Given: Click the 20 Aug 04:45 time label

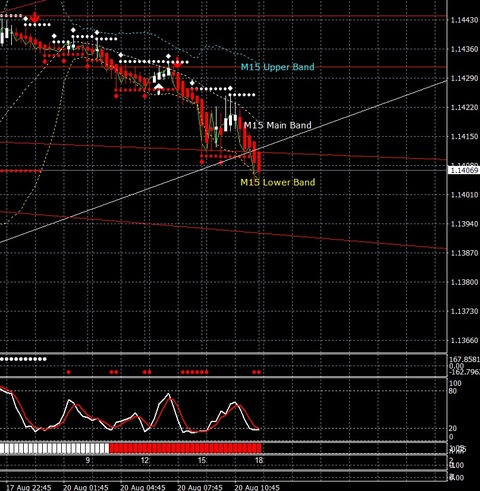Looking at the screenshot, I should (143, 487).
